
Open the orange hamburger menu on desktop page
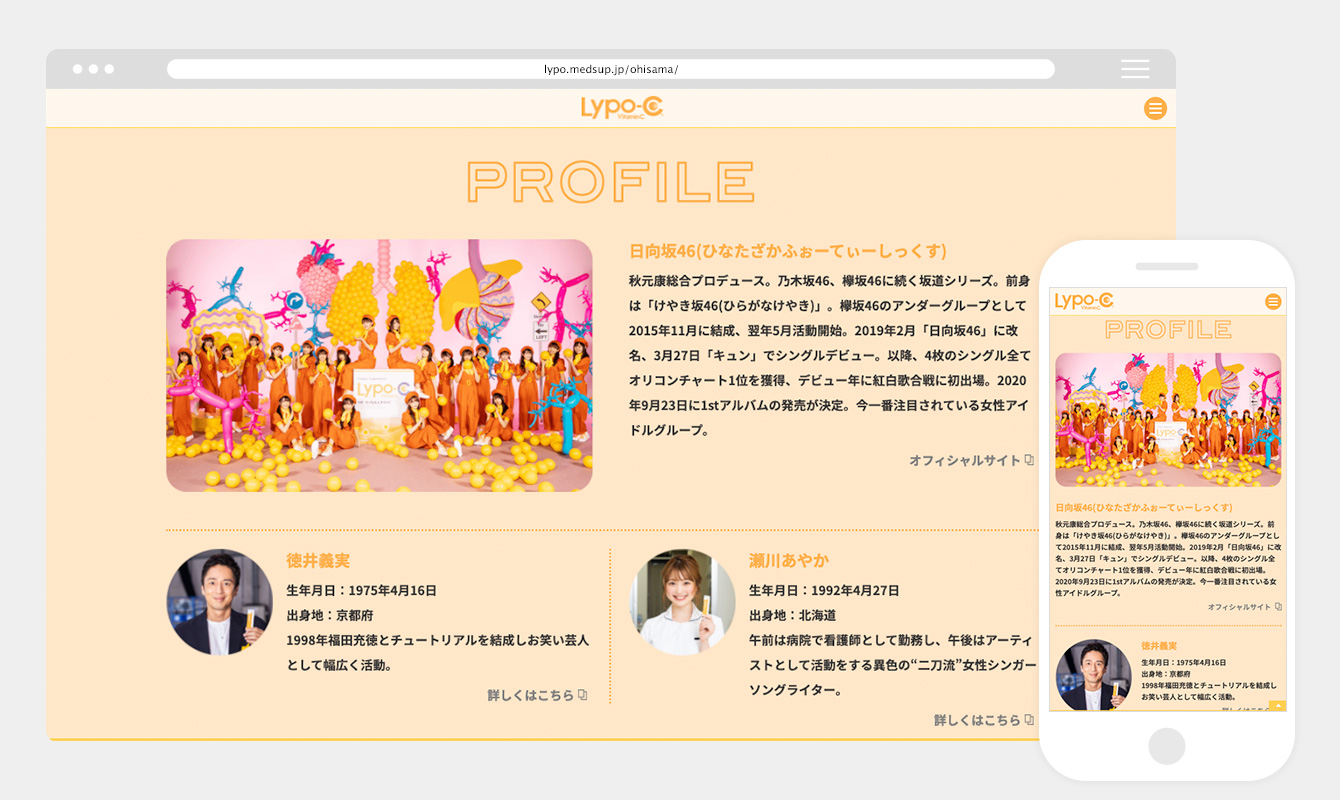point(1155,108)
